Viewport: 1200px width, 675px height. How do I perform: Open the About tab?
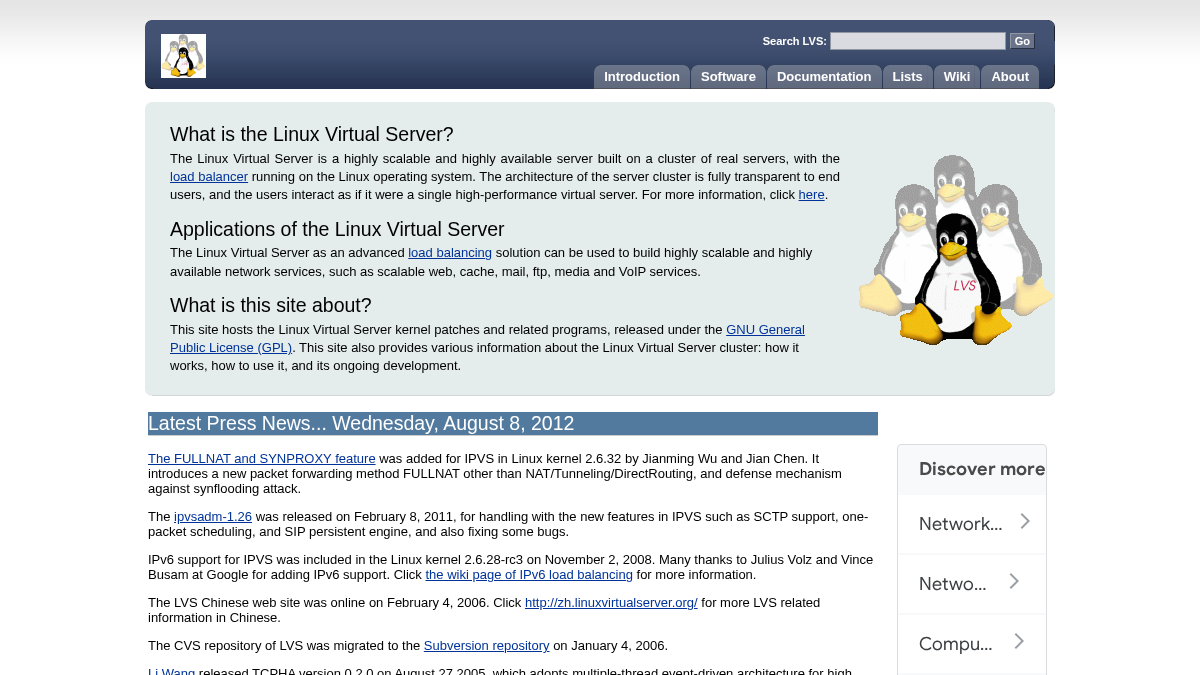point(1010,77)
